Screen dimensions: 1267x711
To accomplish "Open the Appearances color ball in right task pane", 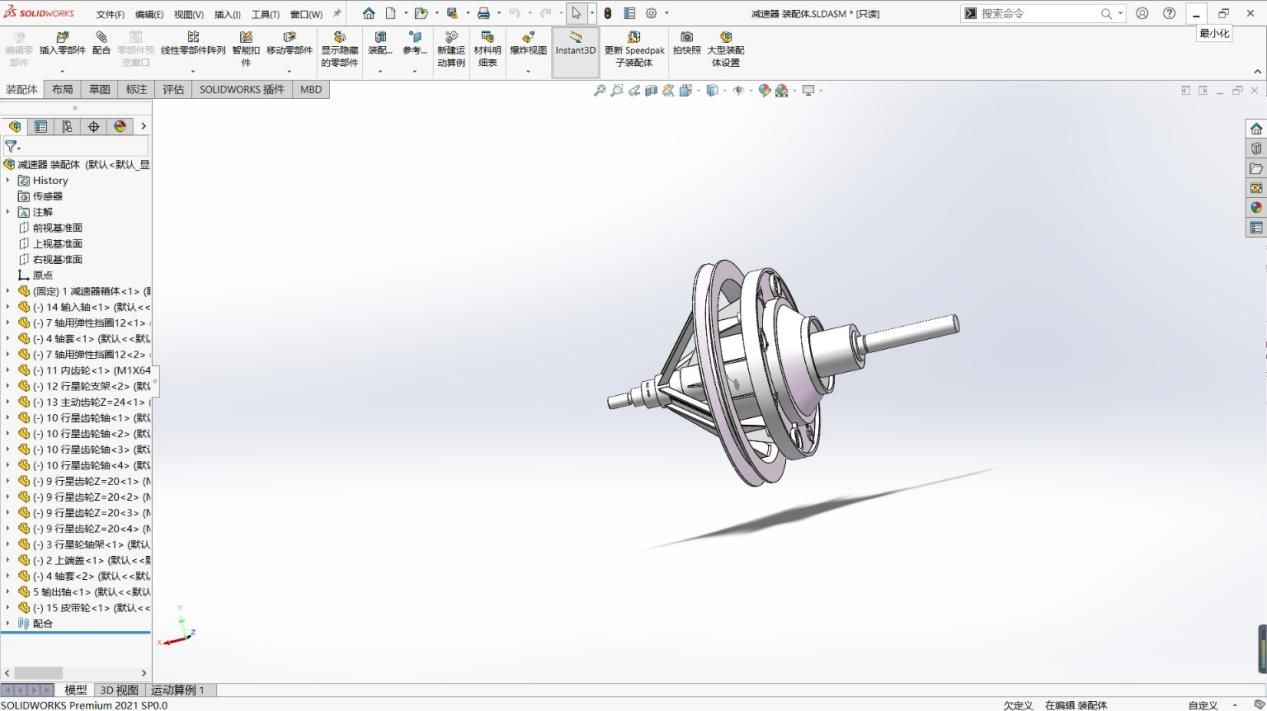I will pyautogui.click(x=1256, y=208).
